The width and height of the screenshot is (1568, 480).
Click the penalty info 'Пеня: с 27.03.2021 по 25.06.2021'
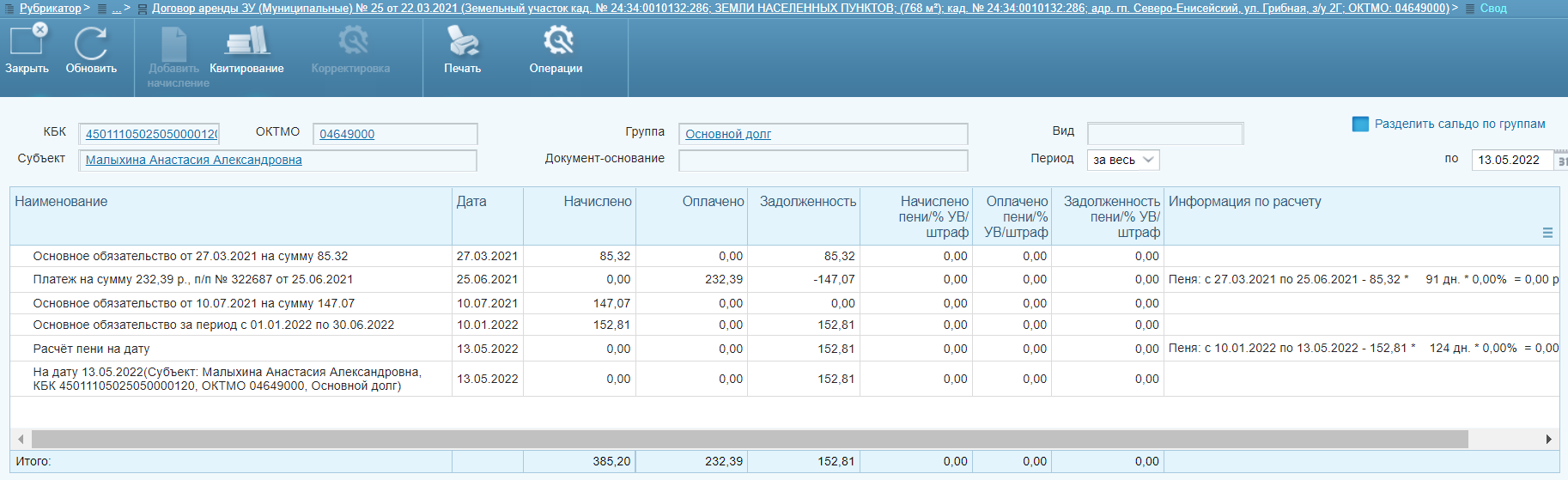coord(1363,279)
